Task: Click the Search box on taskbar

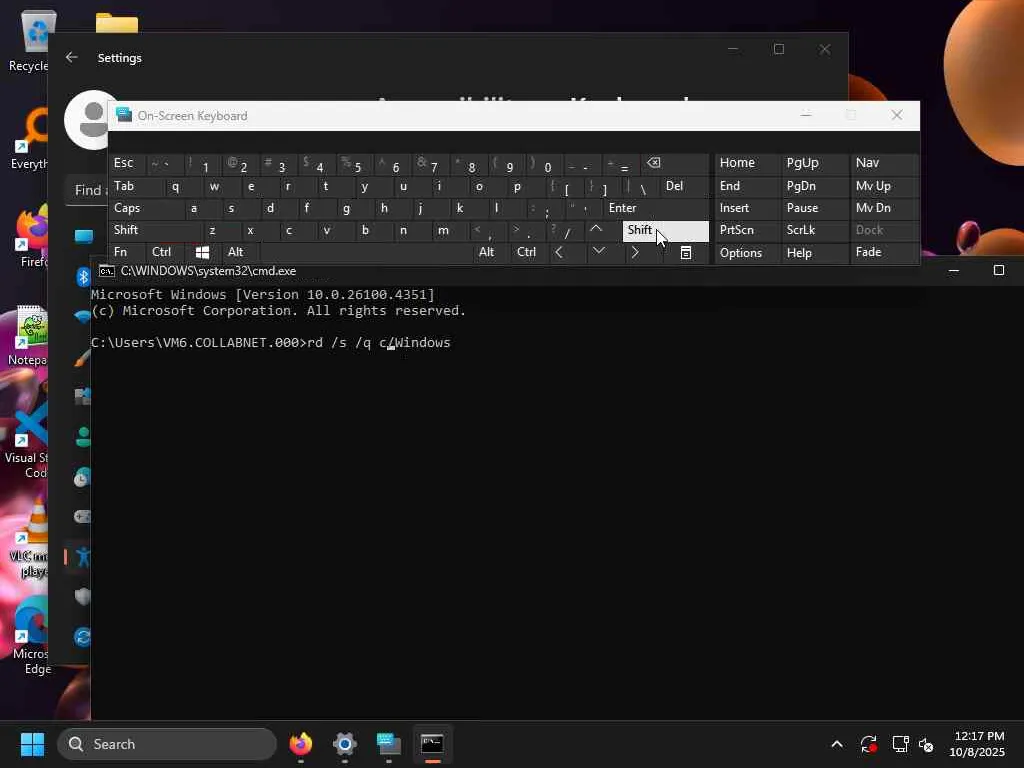Action: [167, 744]
